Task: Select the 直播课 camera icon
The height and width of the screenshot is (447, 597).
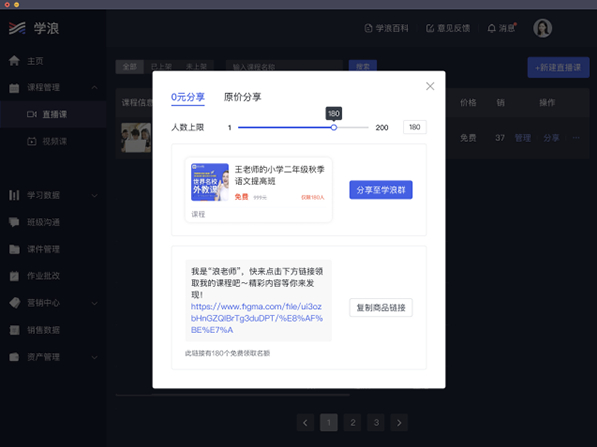Action: coord(32,114)
